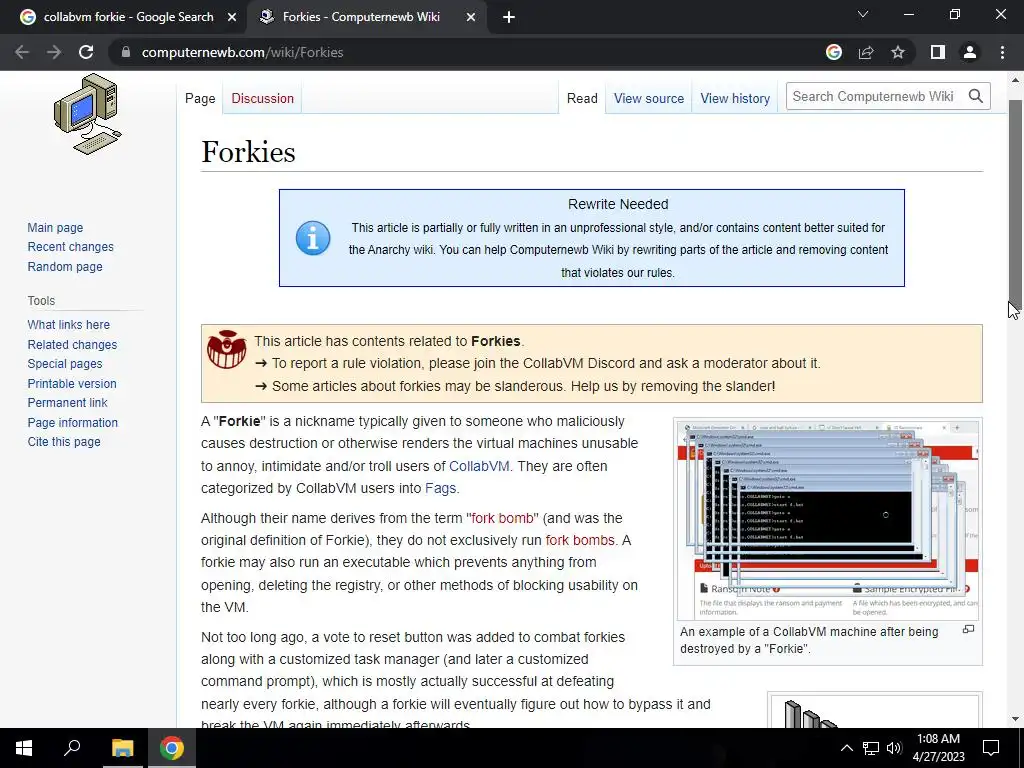This screenshot has height=768, width=1024.
Task: Click the volume speaker icon
Action: [x=894, y=748]
